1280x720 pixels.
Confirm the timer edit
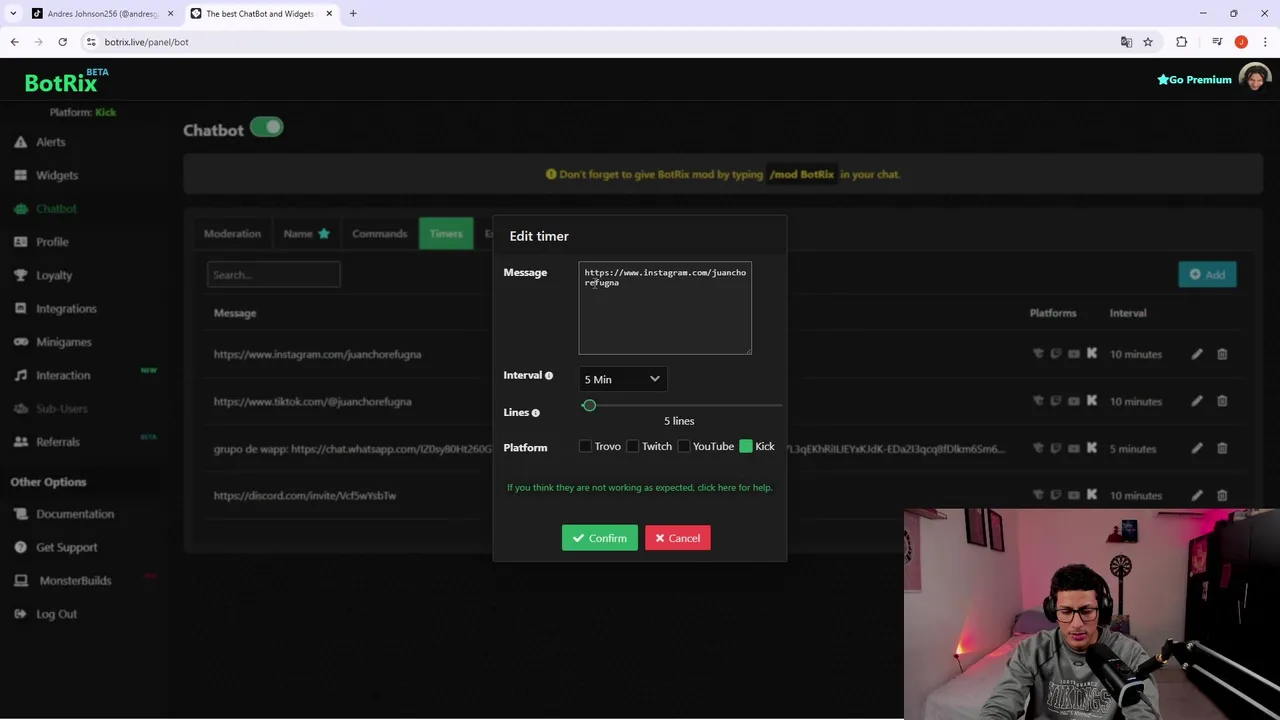point(599,538)
